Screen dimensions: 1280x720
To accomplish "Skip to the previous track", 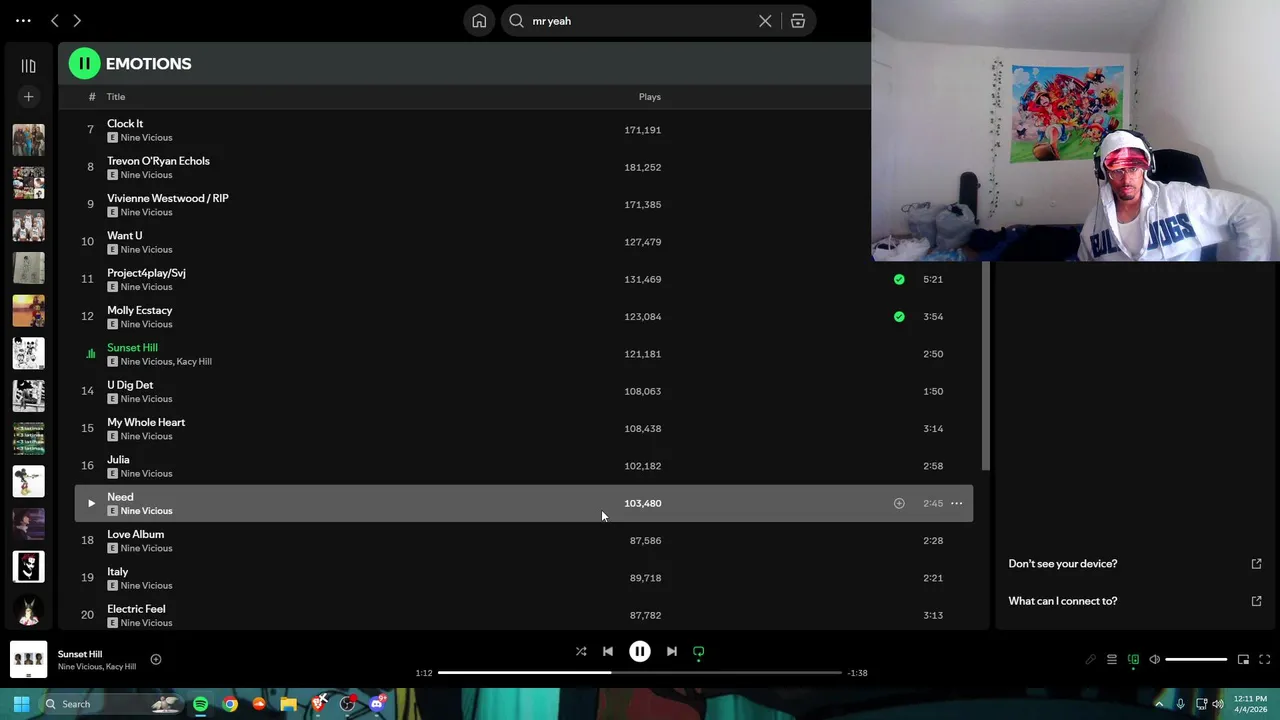I will pyautogui.click(x=608, y=652).
